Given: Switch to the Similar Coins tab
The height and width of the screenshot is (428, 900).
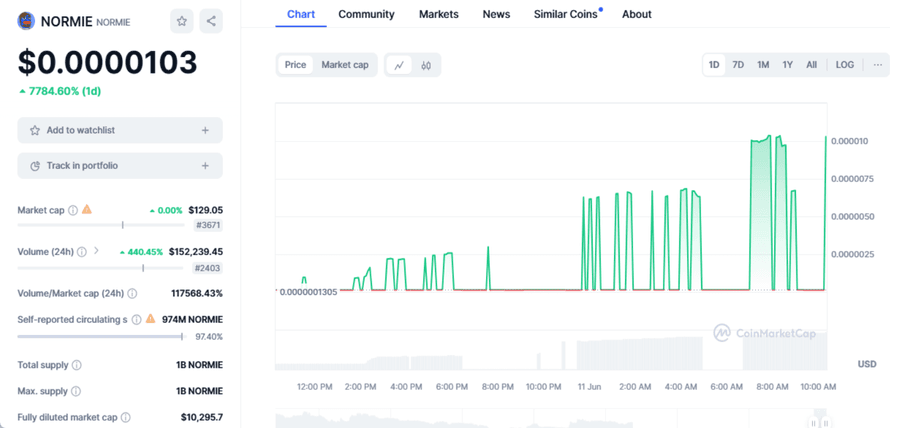Looking at the screenshot, I should pyautogui.click(x=567, y=14).
